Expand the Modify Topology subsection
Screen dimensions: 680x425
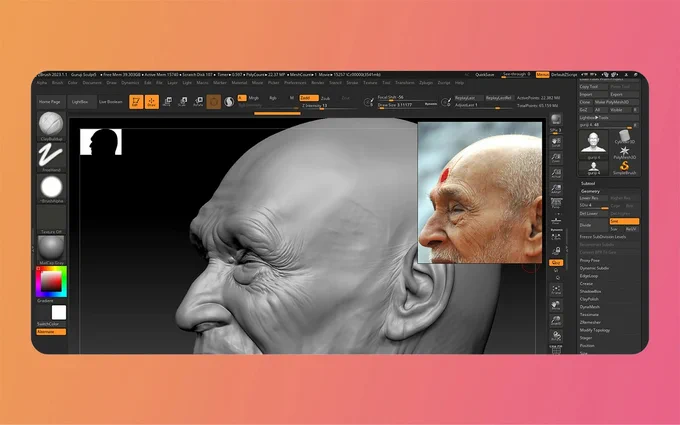click(x=595, y=330)
